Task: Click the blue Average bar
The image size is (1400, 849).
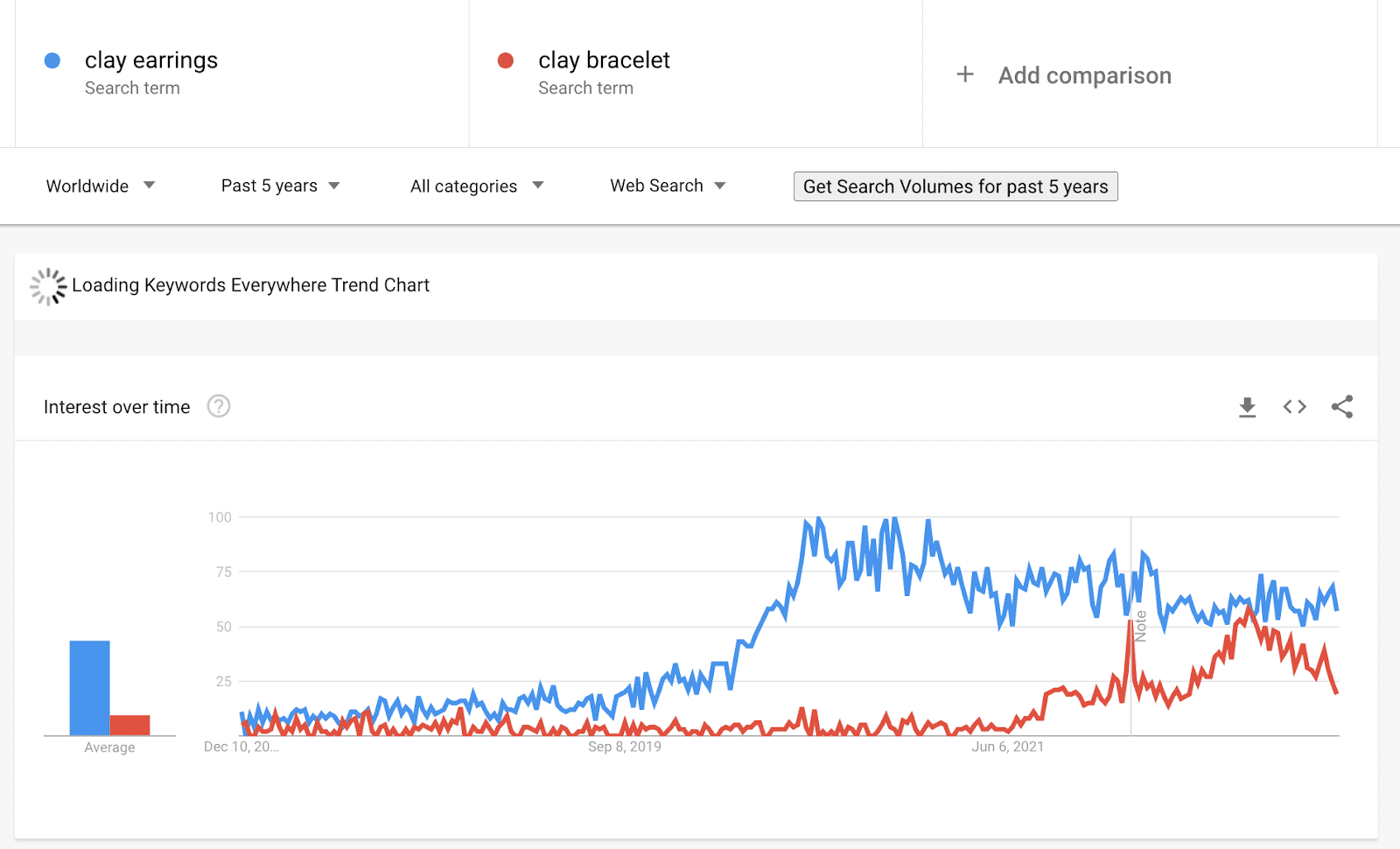Action: [89, 688]
